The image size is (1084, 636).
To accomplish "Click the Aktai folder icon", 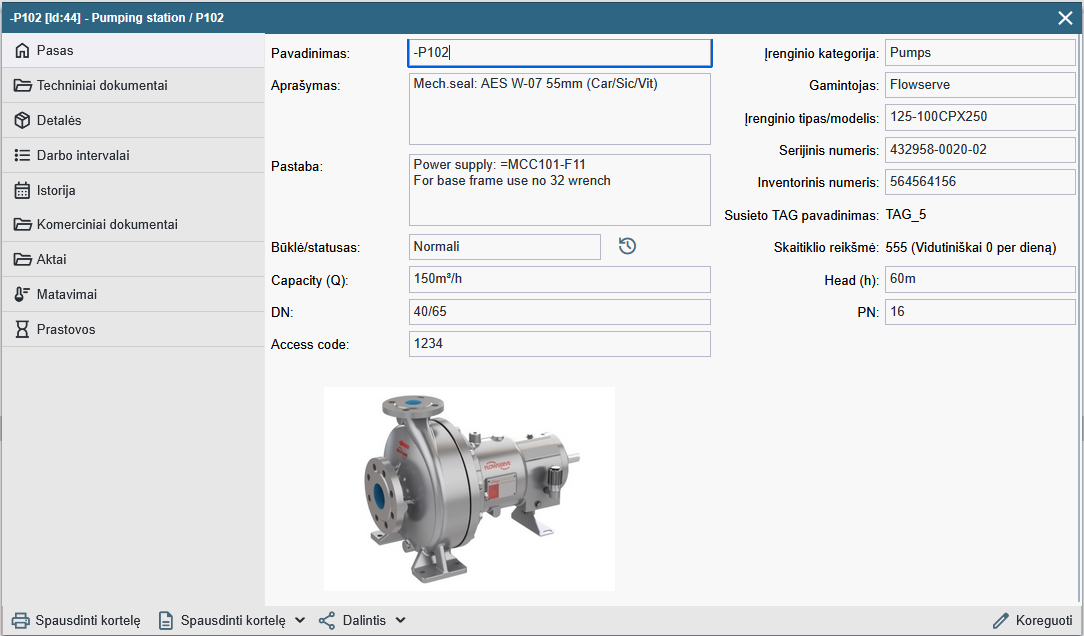I will click(x=22, y=260).
